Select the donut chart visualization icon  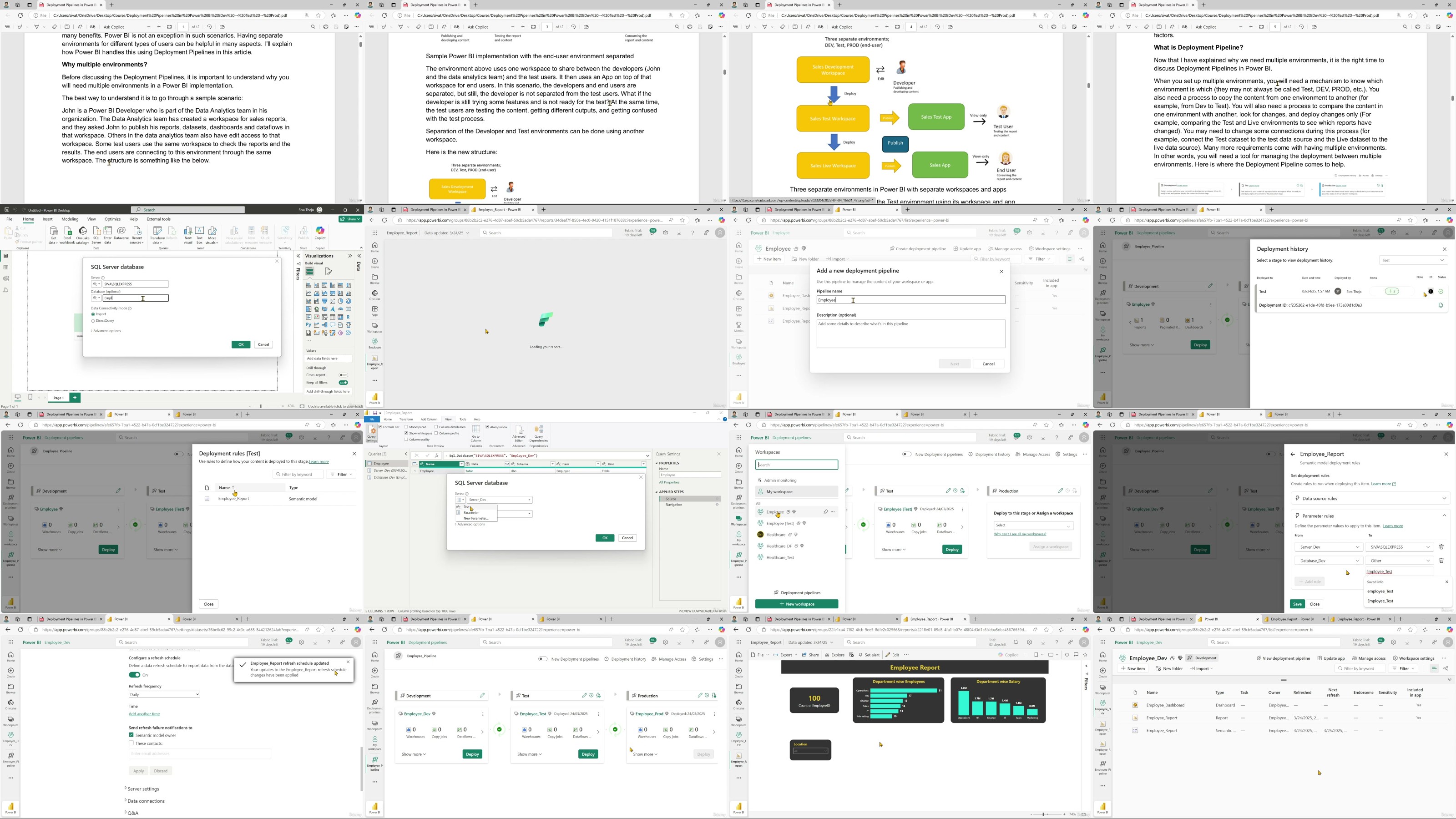(x=348, y=301)
